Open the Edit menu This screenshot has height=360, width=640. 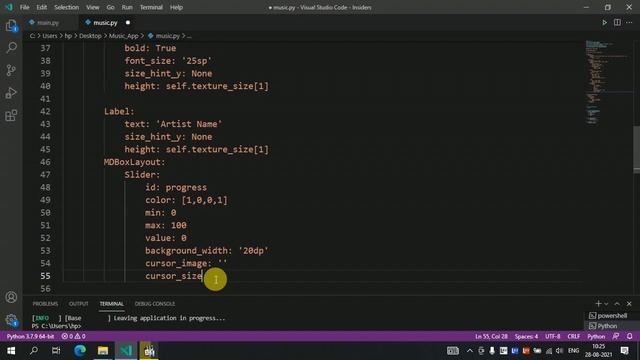click(x=42, y=7)
